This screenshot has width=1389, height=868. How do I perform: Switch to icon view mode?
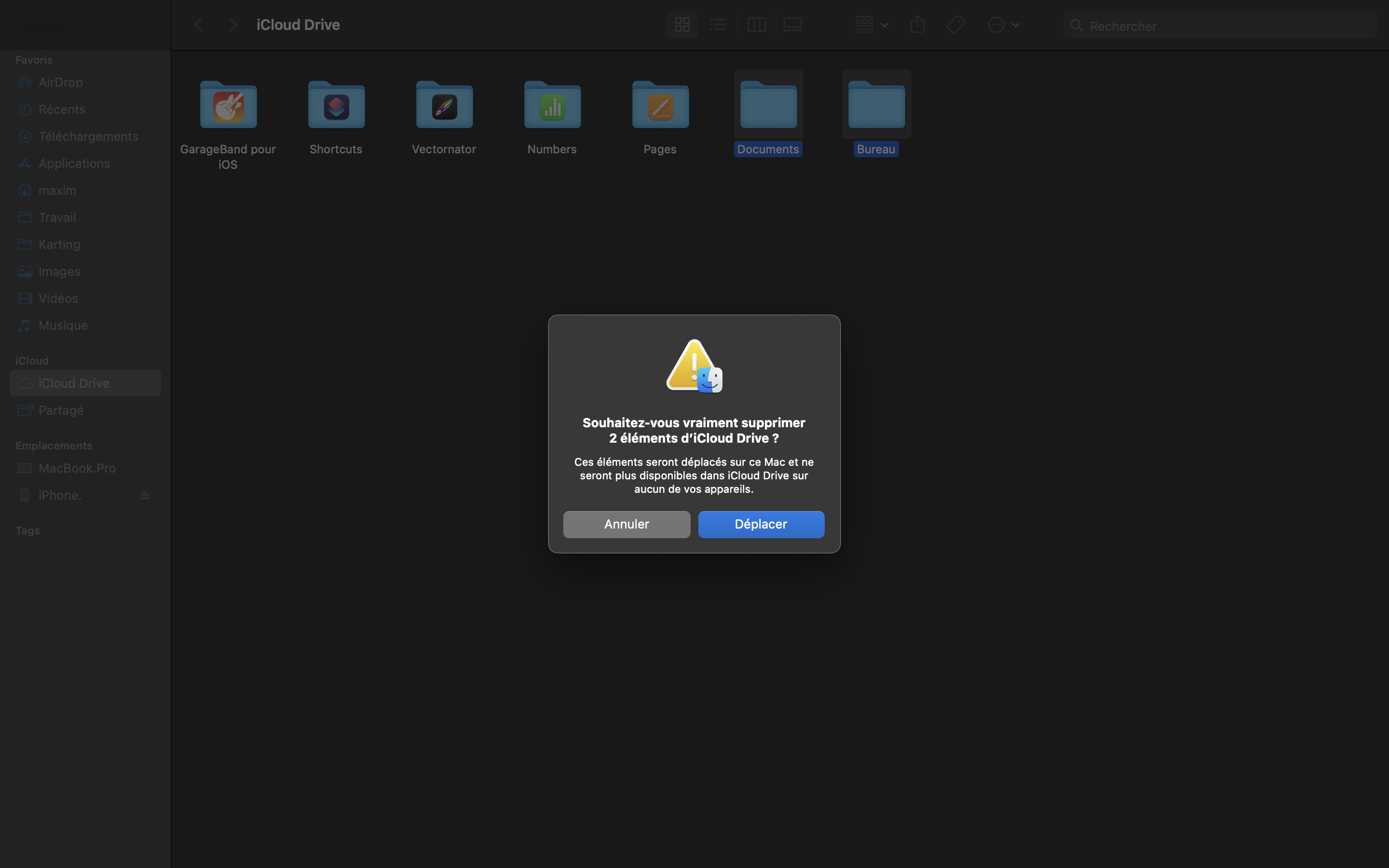click(x=682, y=25)
